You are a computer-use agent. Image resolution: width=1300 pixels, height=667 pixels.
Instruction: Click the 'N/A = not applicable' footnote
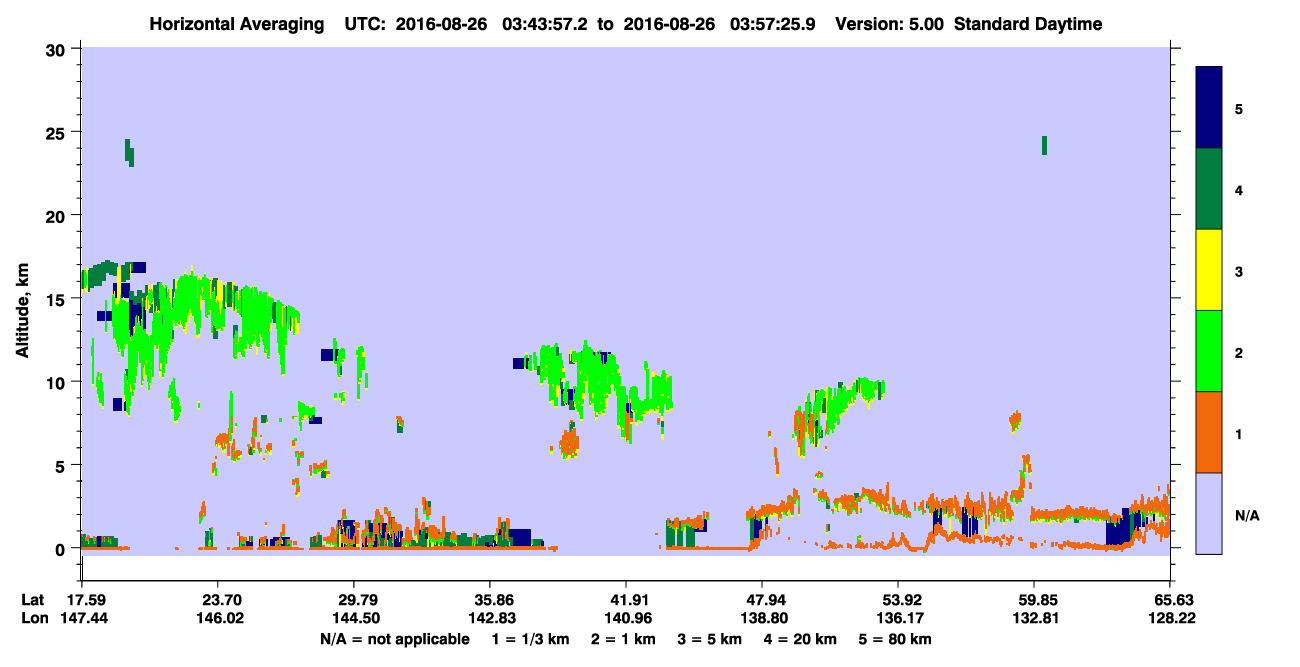pyautogui.click(x=395, y=639)
